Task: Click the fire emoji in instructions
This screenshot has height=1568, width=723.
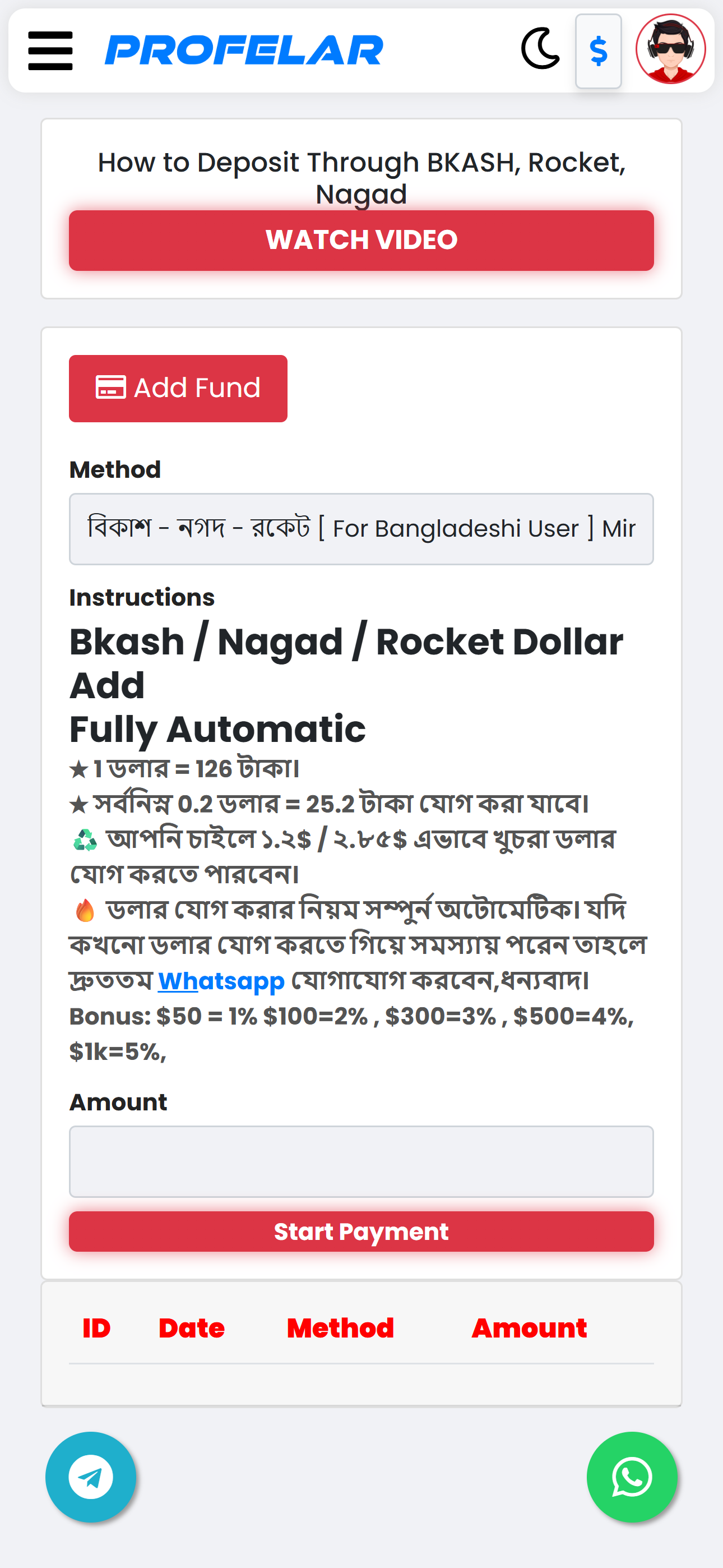Action: [85, 910]
